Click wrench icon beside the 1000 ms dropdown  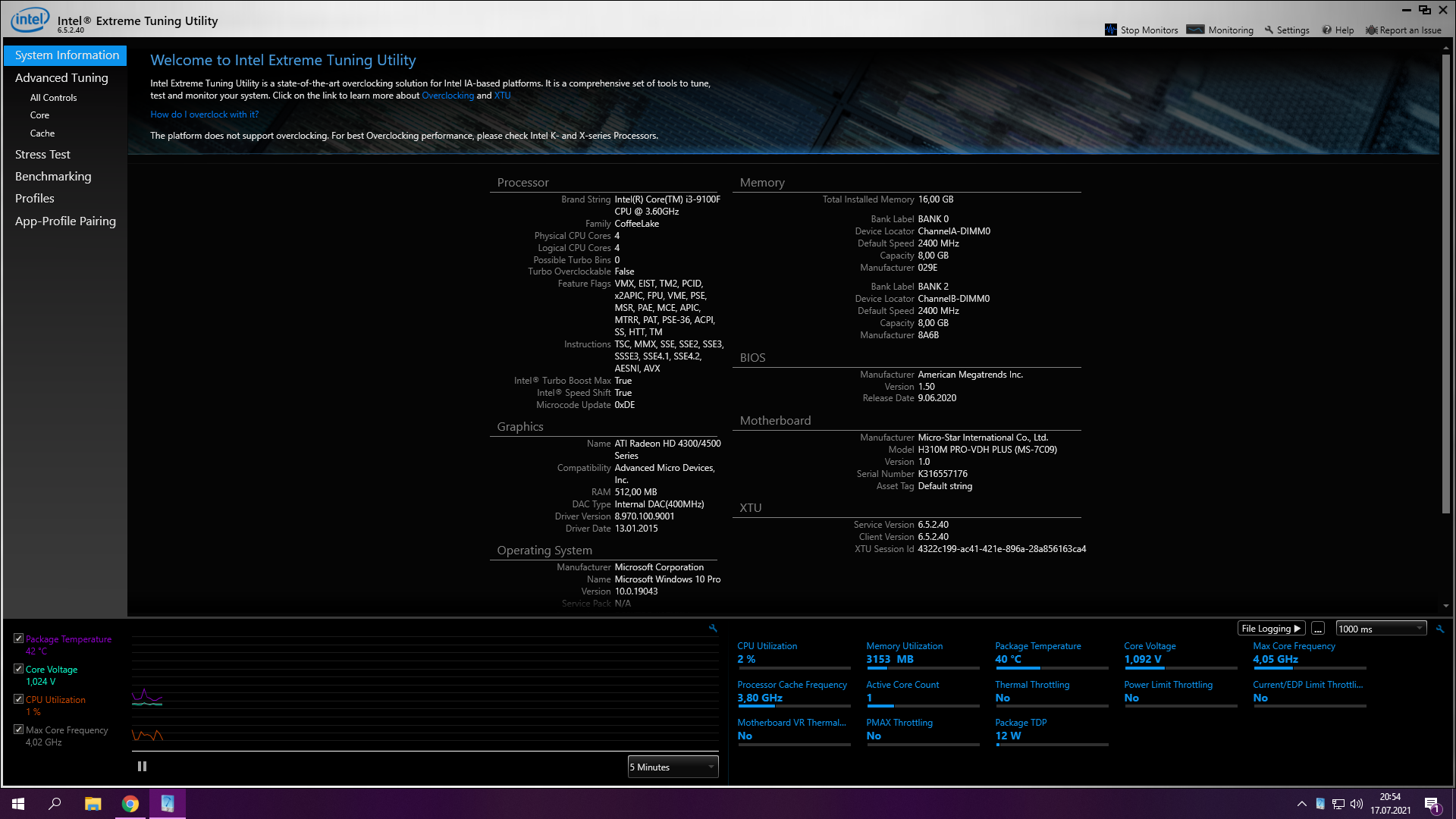click(1440, 629)
